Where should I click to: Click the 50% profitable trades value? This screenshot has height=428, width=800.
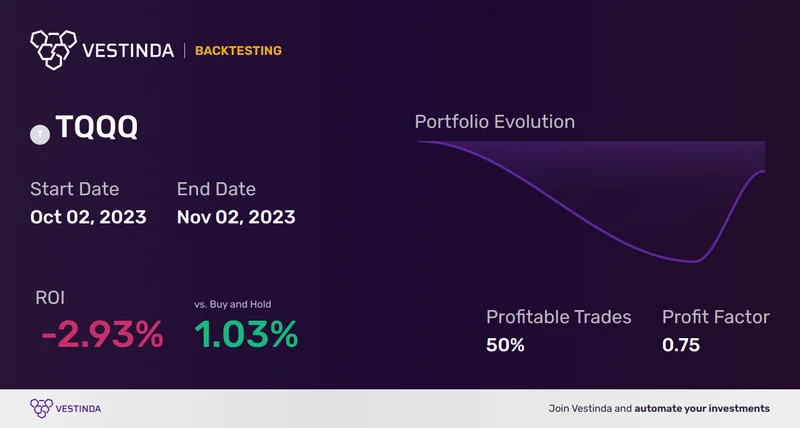coord(505,346)
